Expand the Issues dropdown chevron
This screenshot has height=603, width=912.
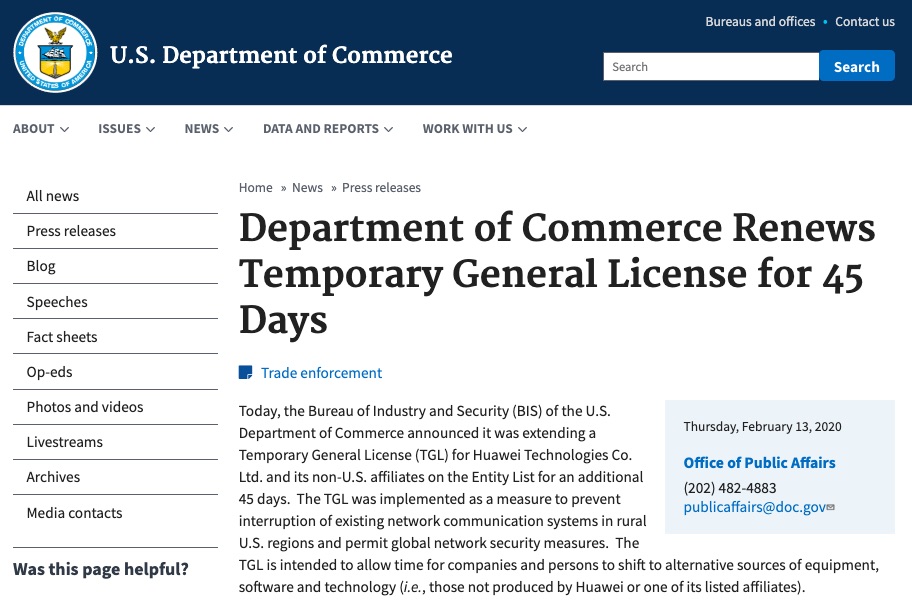point(150,129)
